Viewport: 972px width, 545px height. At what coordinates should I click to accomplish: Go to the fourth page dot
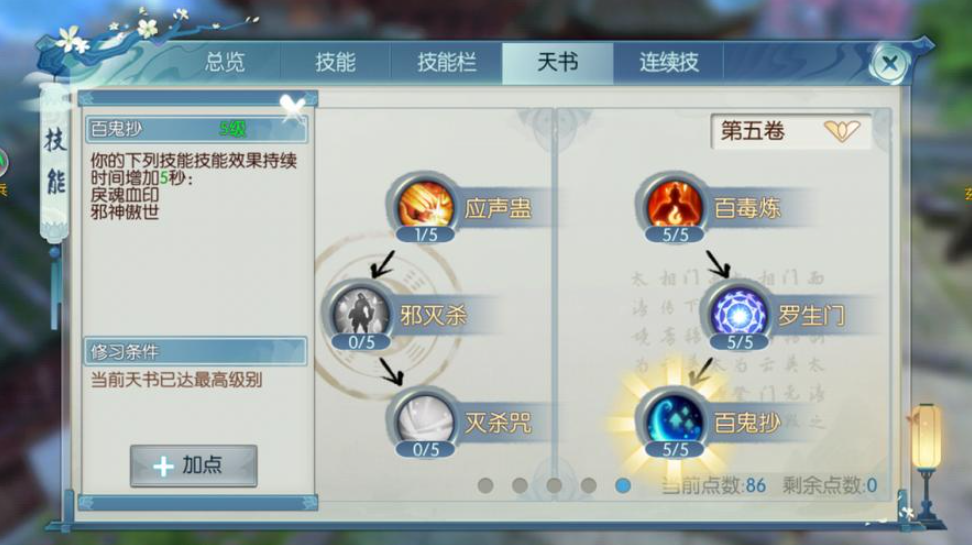pyautogui.click(x=588, y=485)
